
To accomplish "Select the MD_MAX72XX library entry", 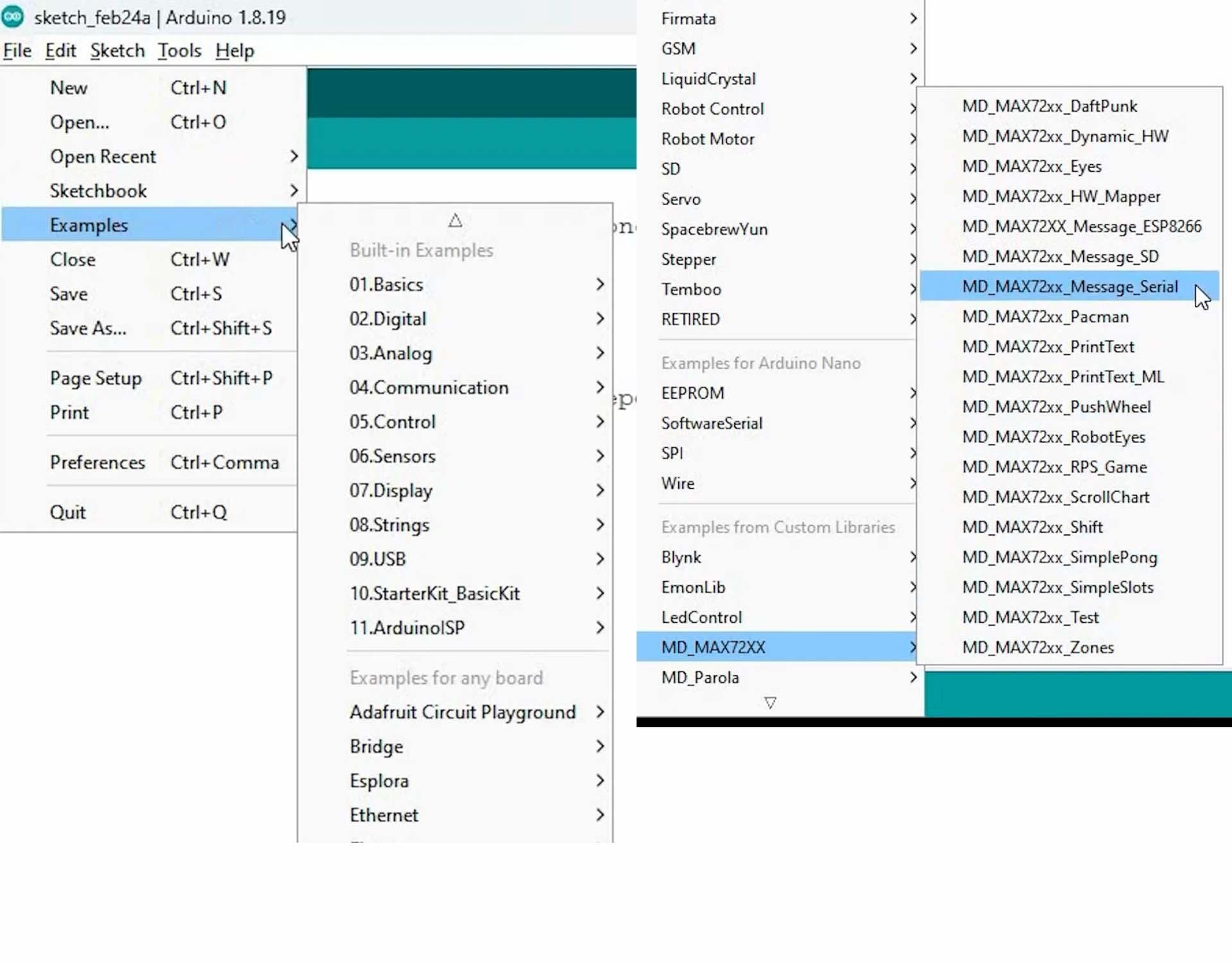I will 778,647.
